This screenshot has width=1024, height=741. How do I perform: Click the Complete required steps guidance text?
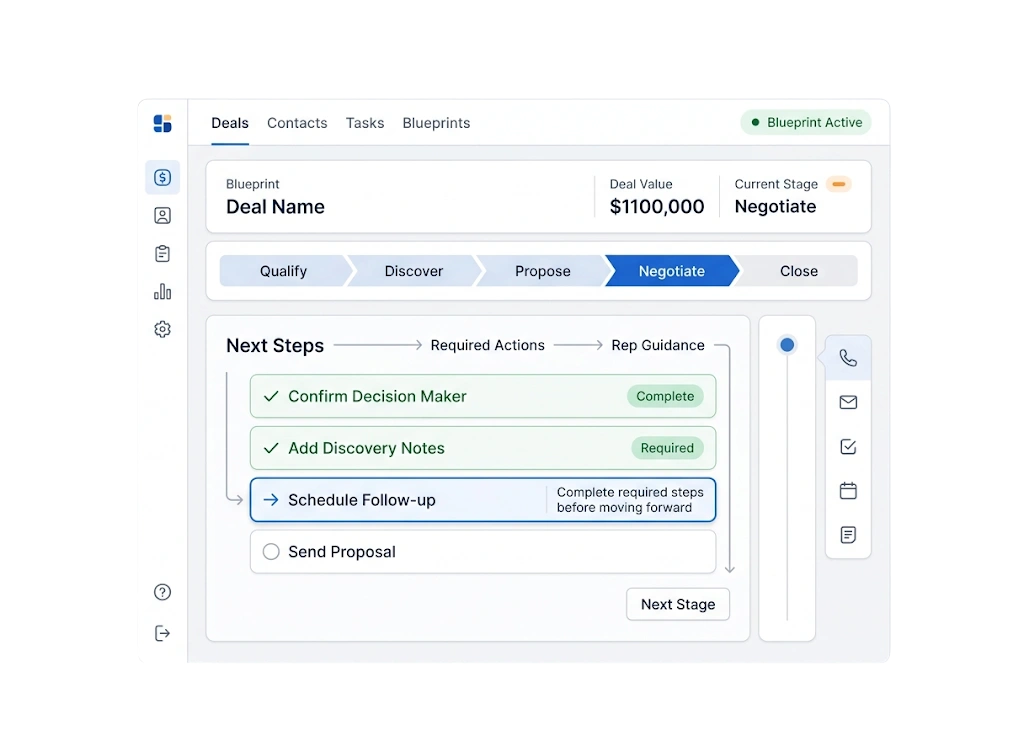pos(630,500)
